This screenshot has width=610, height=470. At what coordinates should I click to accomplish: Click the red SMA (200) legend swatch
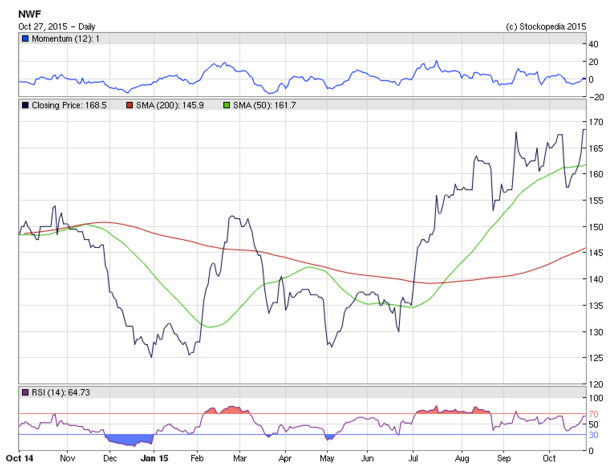tap(130, 105)
